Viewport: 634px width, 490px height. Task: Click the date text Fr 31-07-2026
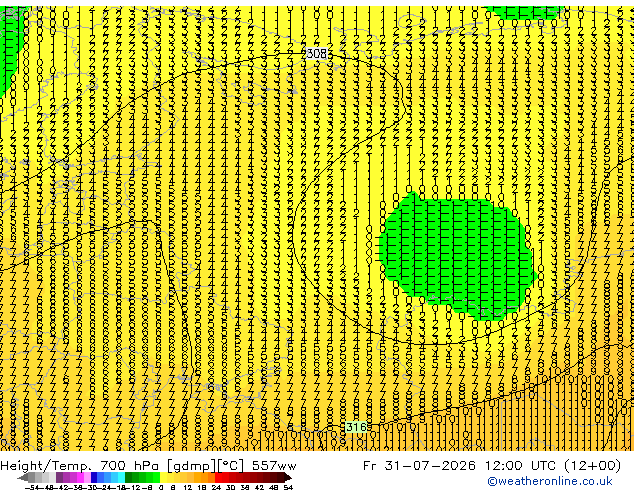click(419, 466)
